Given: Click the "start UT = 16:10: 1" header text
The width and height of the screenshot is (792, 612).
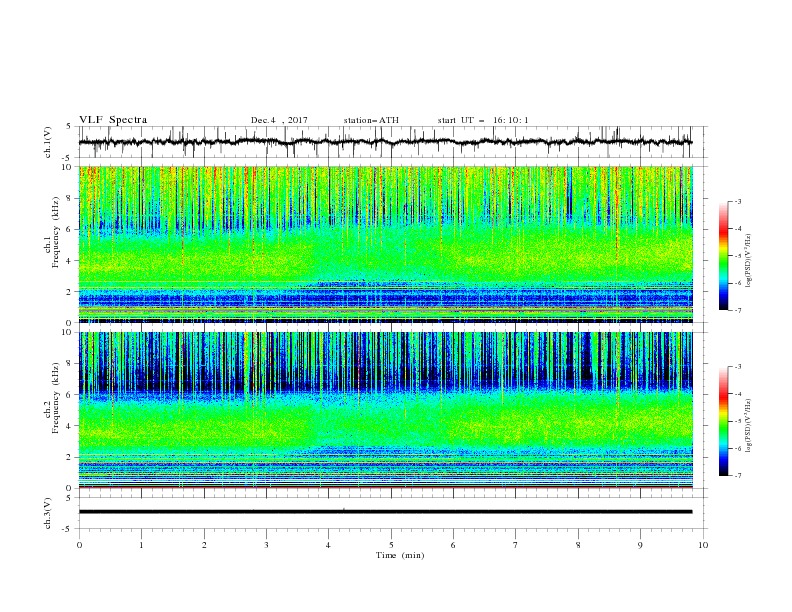Looking at the screenshot, I should [483, 120].
